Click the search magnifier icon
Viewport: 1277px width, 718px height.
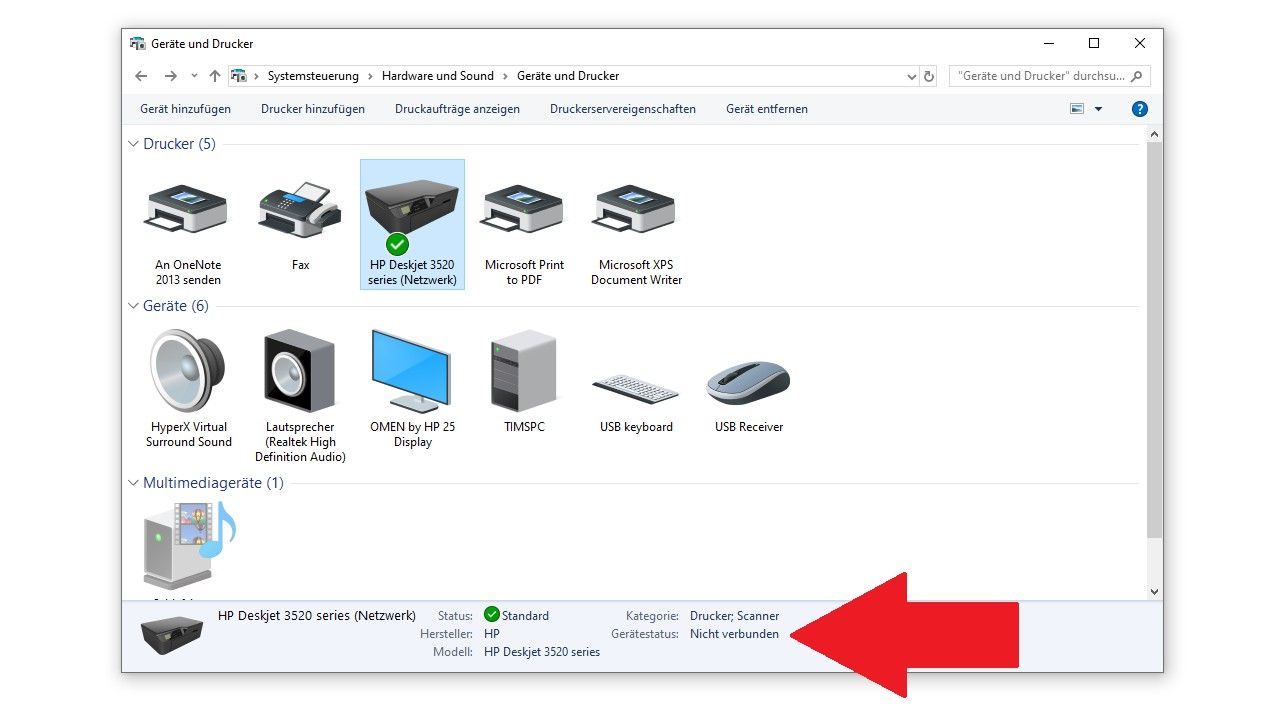pos(1138,76)
